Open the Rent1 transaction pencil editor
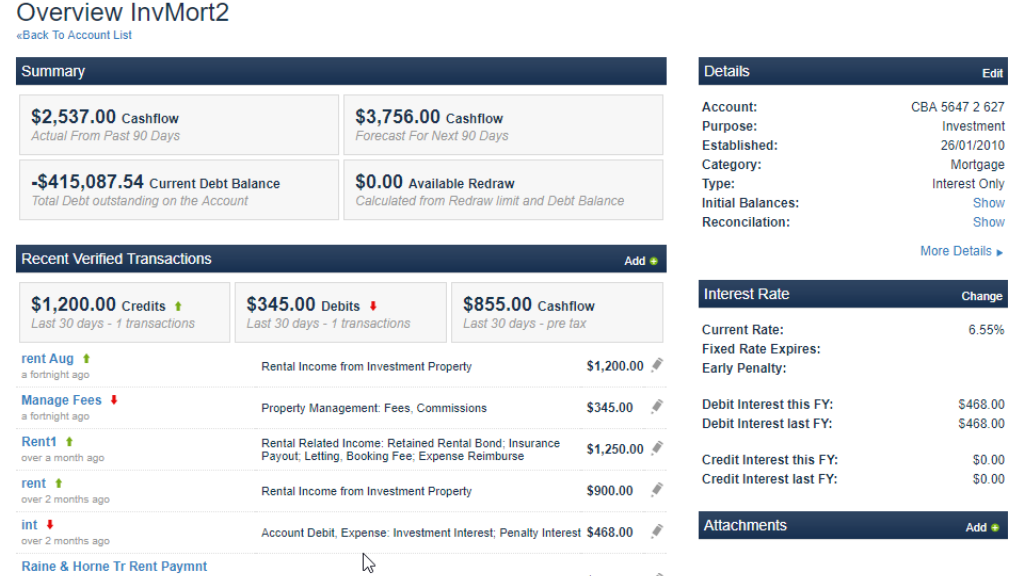The width and height of the screenshot is (1024, 576). pos(657,448)
